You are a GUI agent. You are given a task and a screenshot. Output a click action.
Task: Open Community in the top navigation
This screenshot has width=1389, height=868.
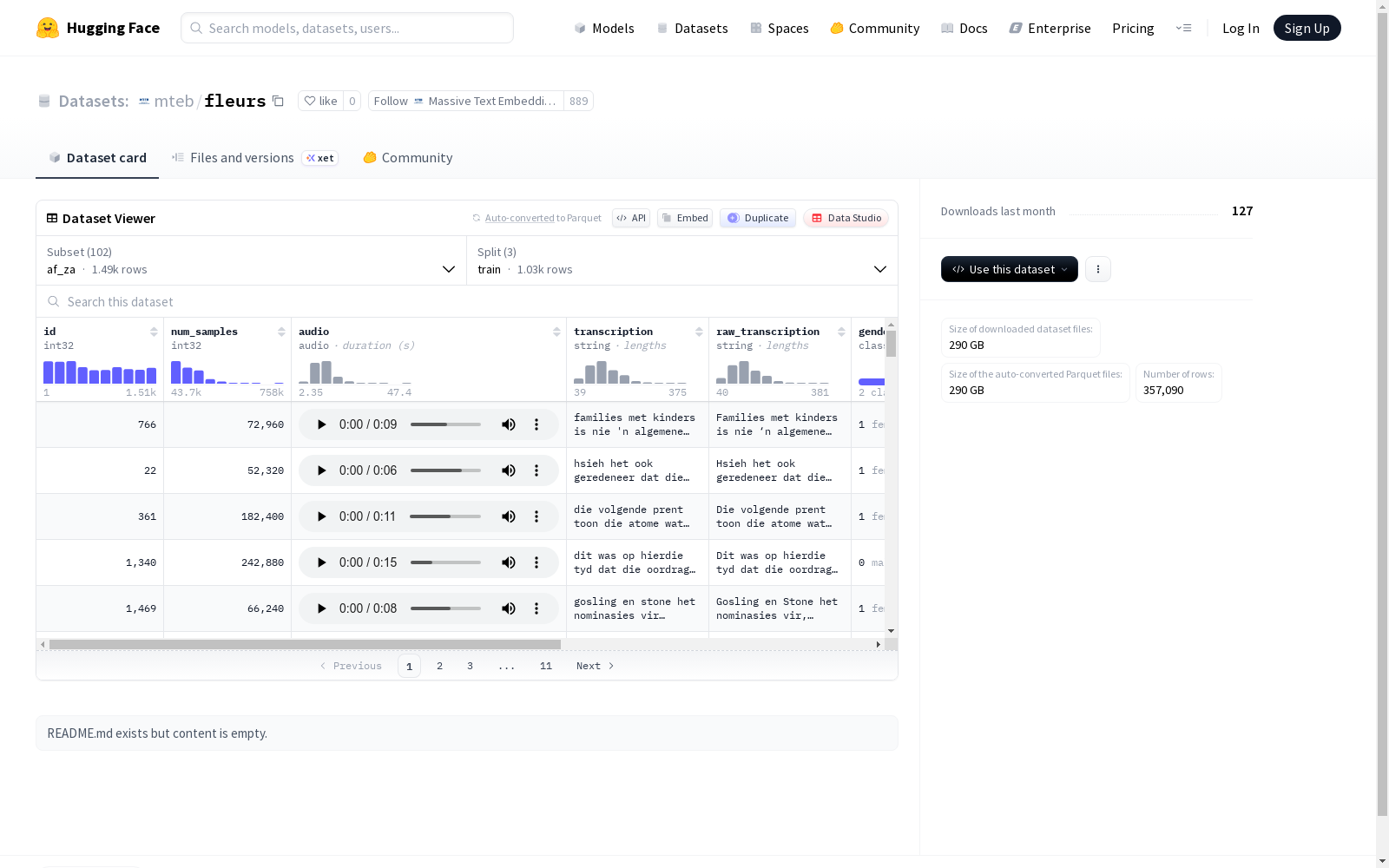coord(875,28)
